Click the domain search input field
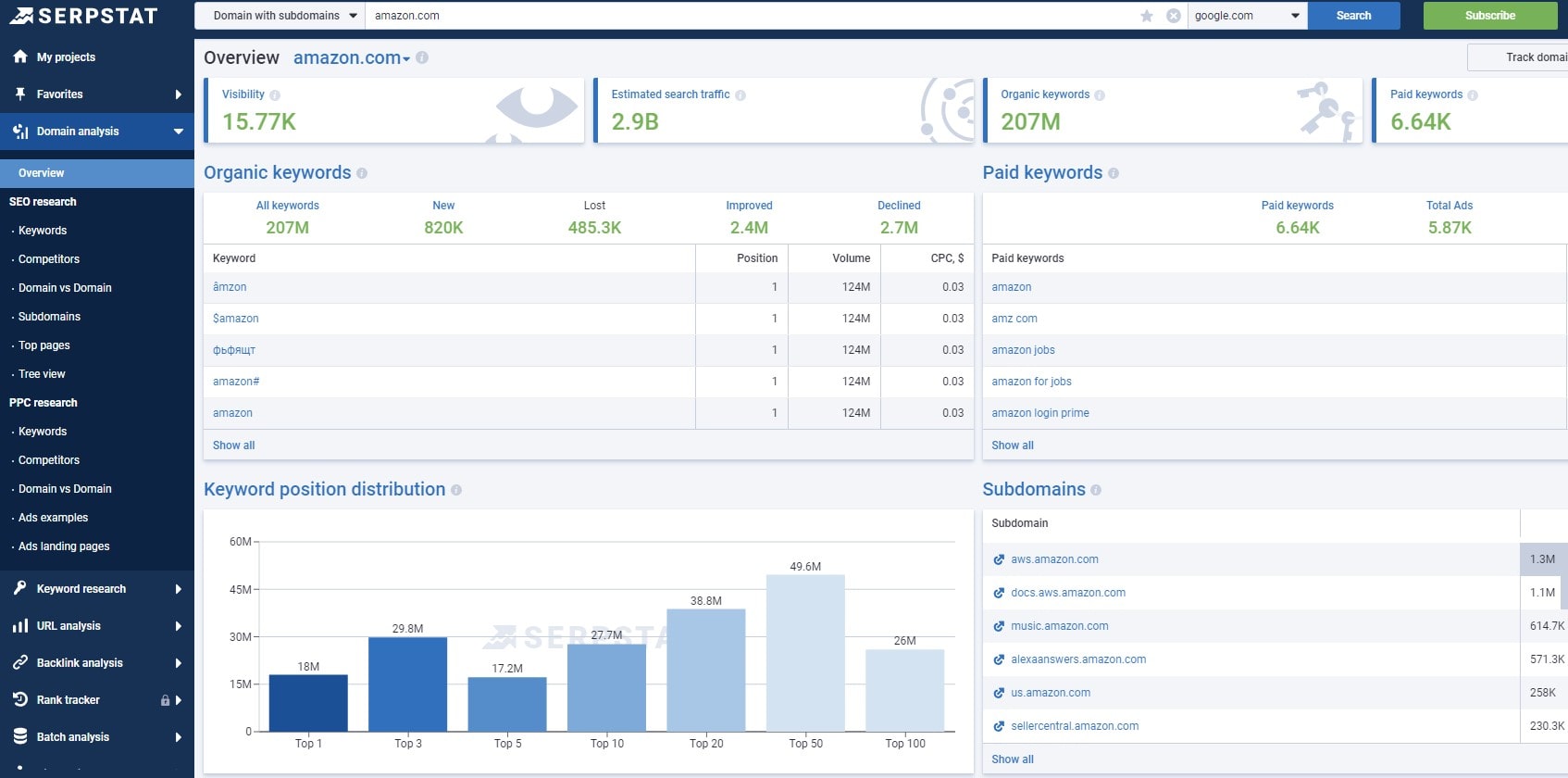 coord(750,16)
